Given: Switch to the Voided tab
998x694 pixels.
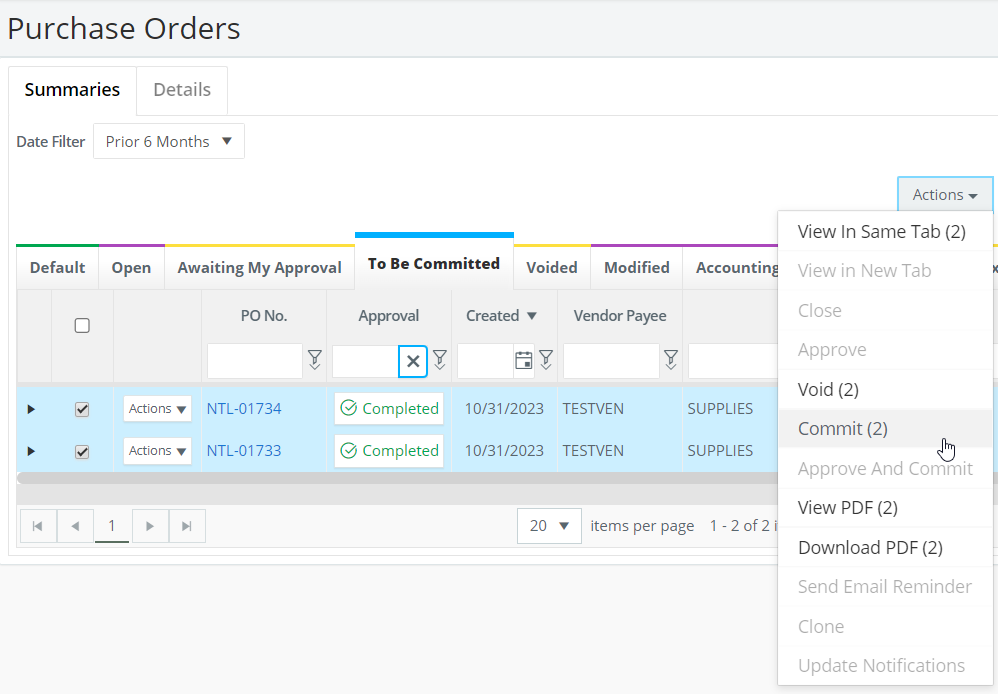Looking at the screenshot, I should pos(551,267).
